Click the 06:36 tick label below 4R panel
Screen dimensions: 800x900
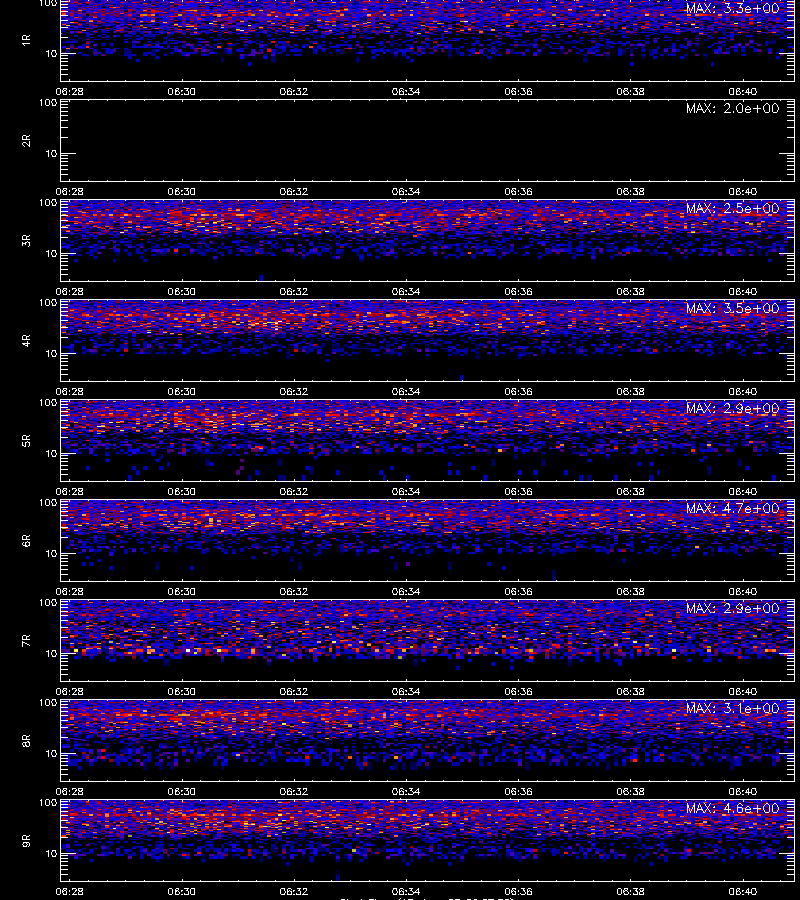point(518,391)
